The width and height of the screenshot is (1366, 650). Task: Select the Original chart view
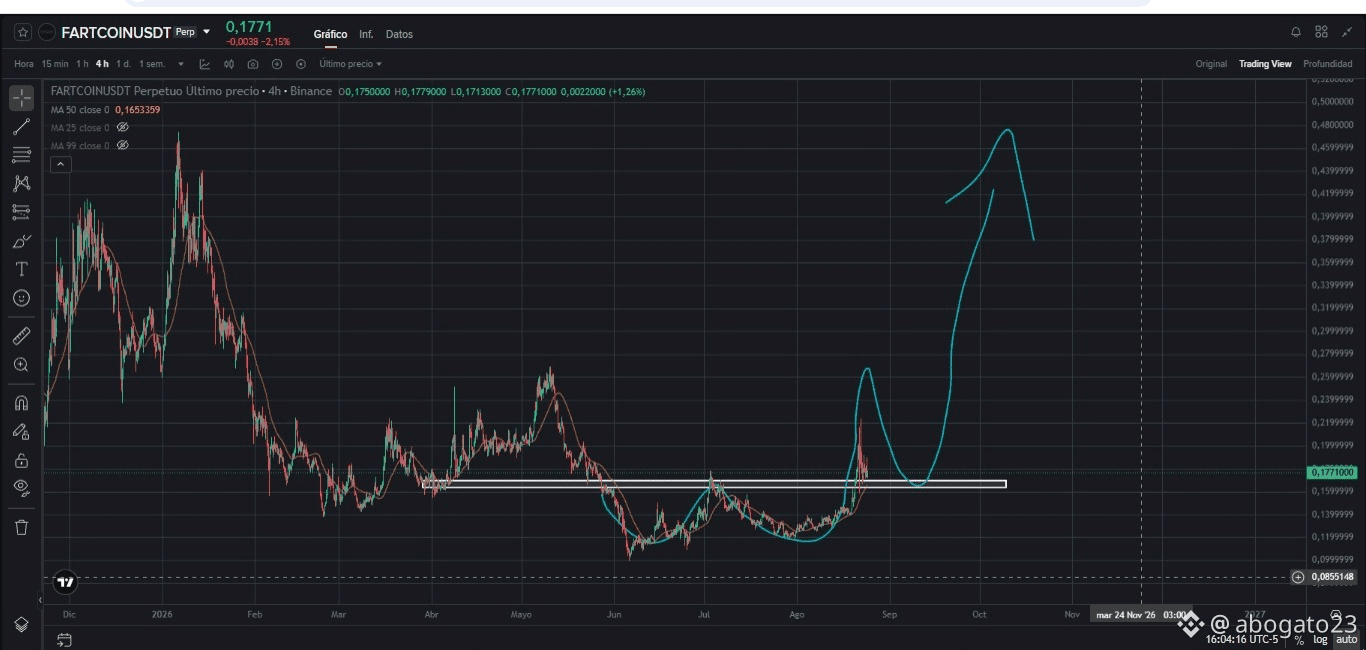pyautogui.click(x=1211, y=64)
